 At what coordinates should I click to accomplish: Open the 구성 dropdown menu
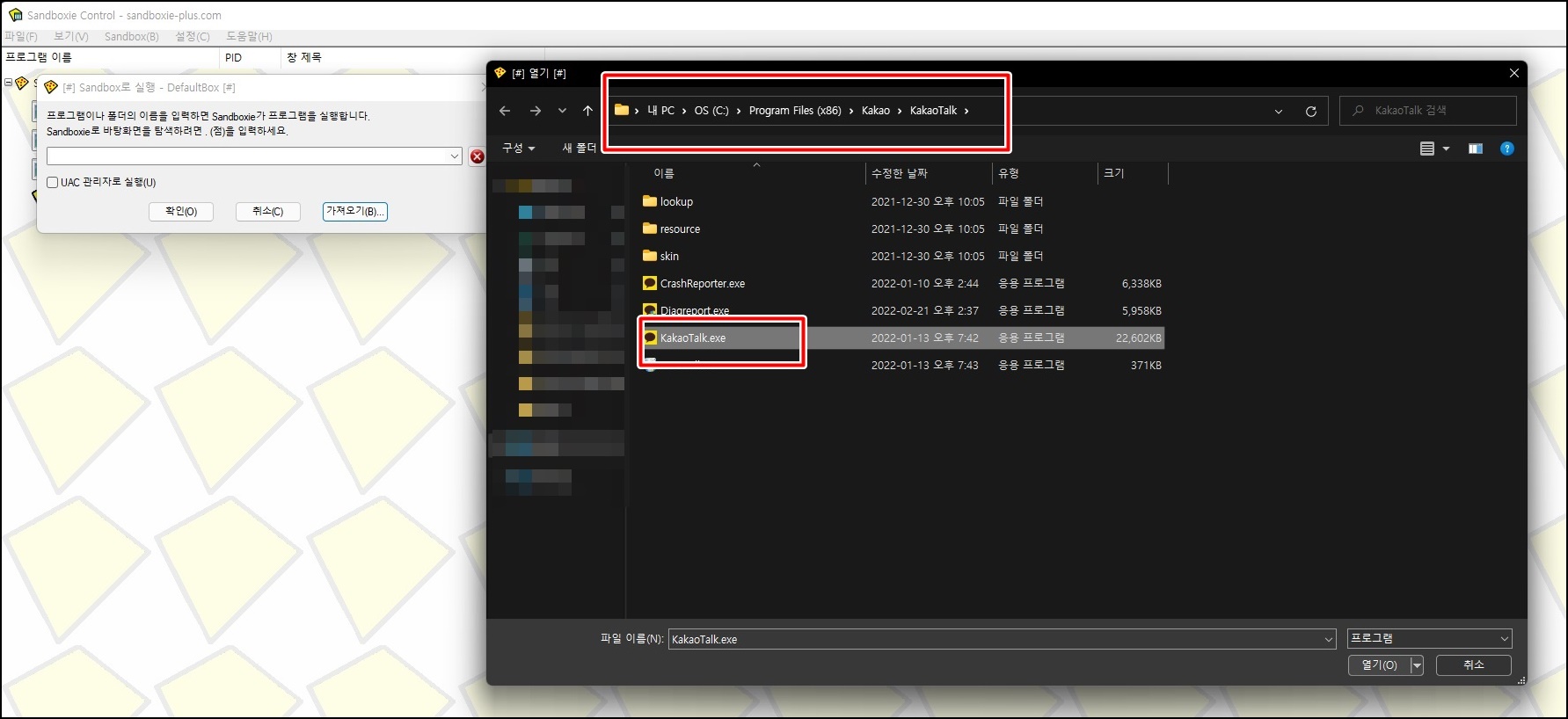pos(519,148)
